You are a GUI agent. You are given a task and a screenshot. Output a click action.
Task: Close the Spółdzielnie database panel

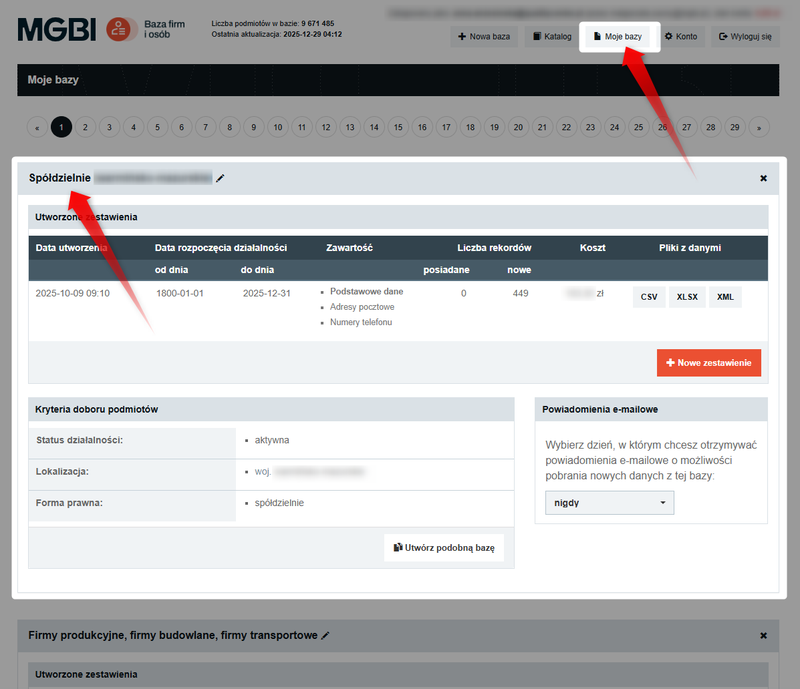pyautogui.click(x=763, y=178)
